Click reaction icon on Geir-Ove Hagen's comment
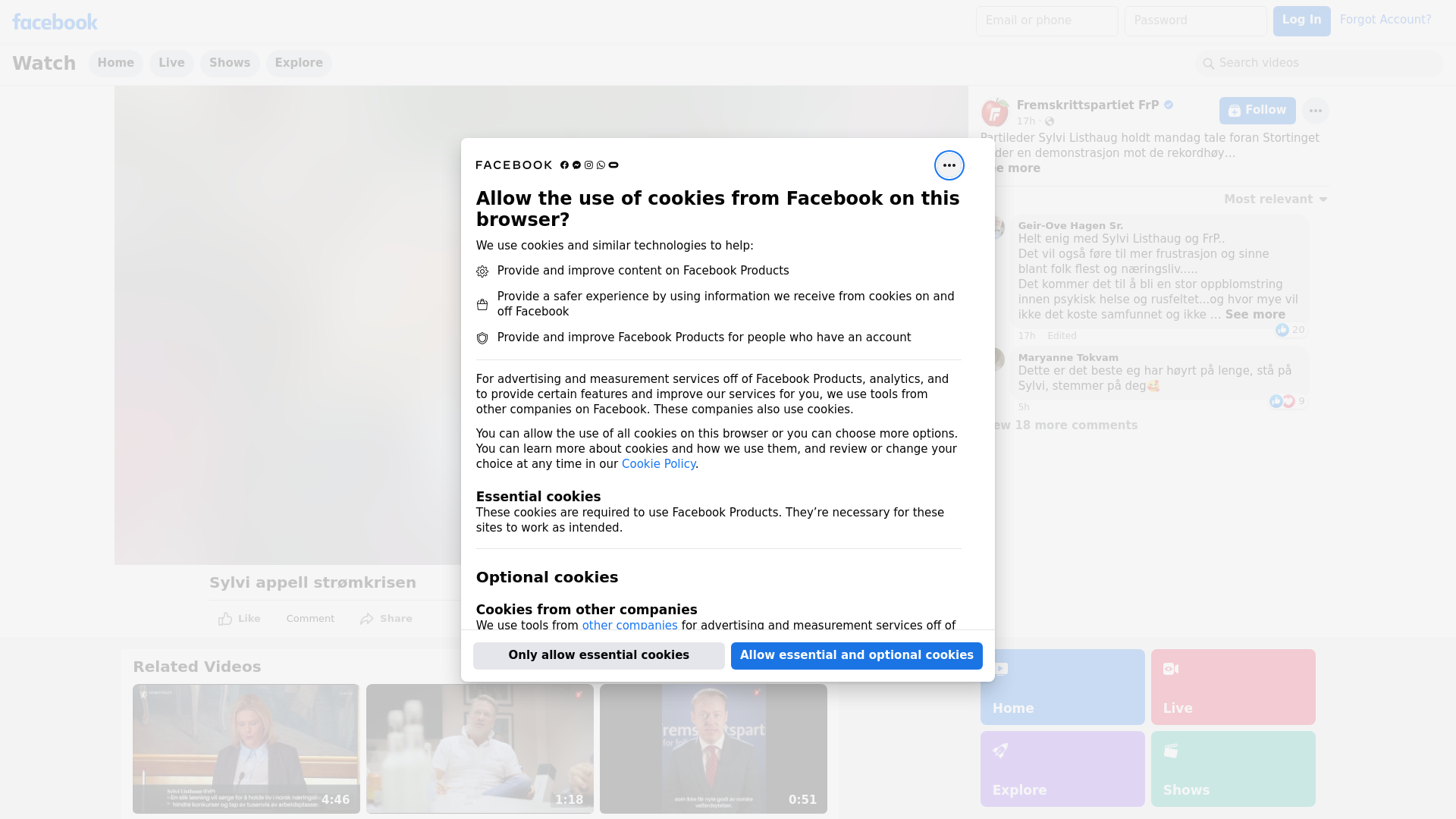This screenshot has height=819, width=1456. tap(1282, 330)
